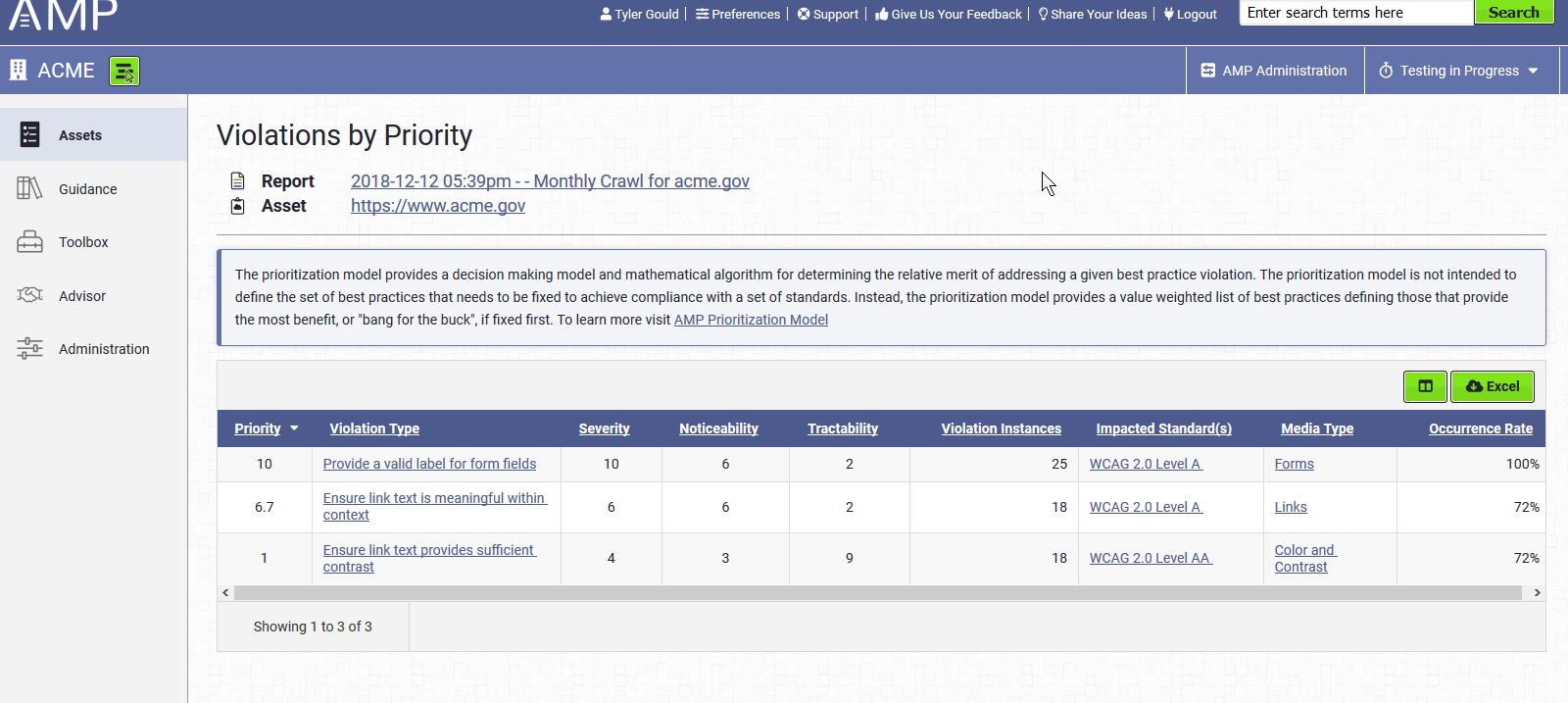Image resolution: width=1568 pixels, height=703 pixels.
Task: Click 'Showing 1 to 3 of 3' text
Action: (x=313, y=627)
